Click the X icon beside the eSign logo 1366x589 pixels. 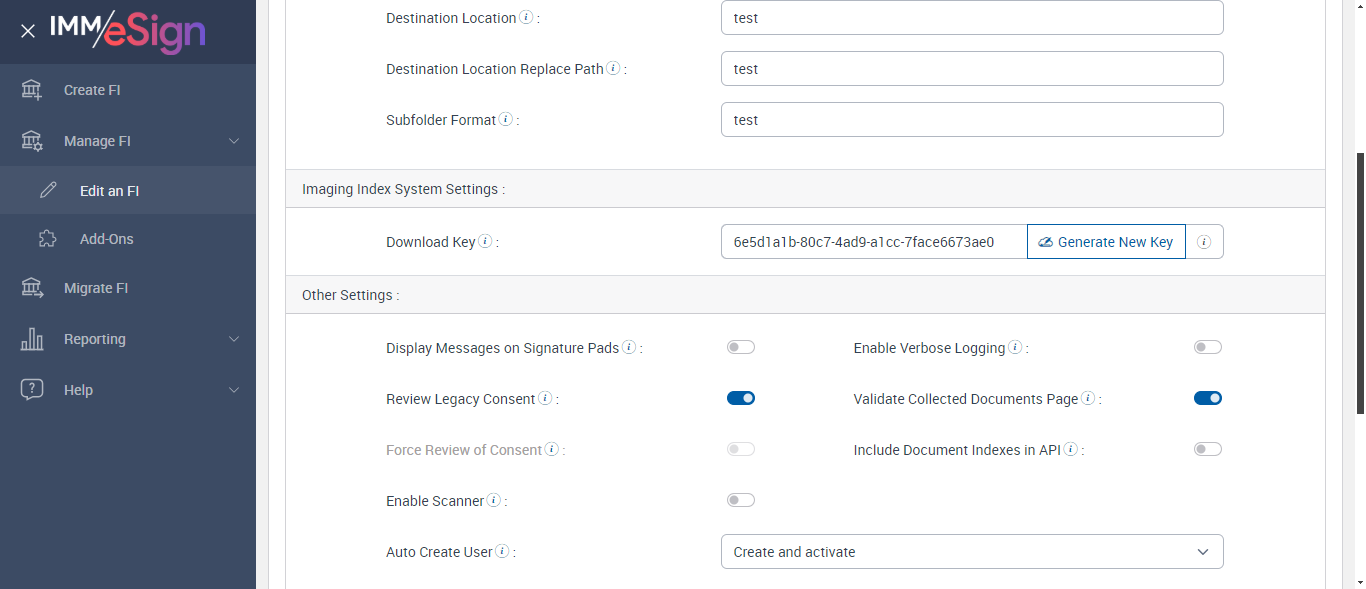28,31
